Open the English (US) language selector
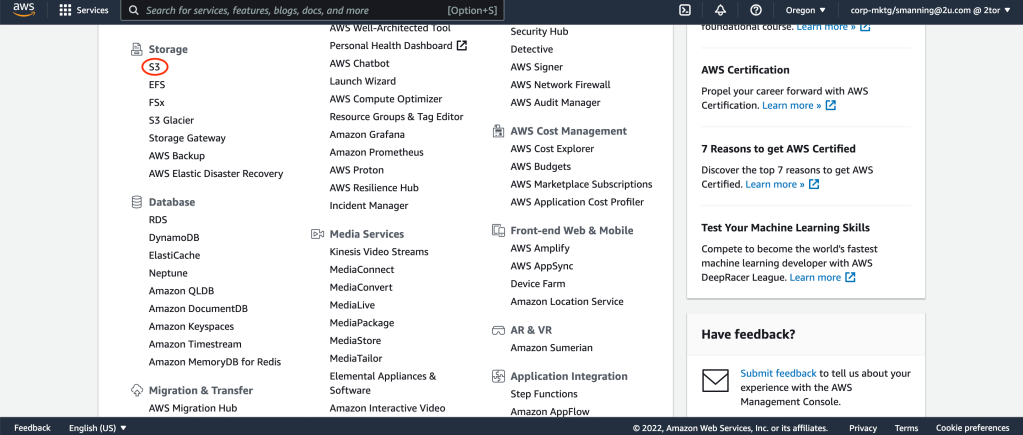The image size is (1023, 435). click(x=98, y=428)
